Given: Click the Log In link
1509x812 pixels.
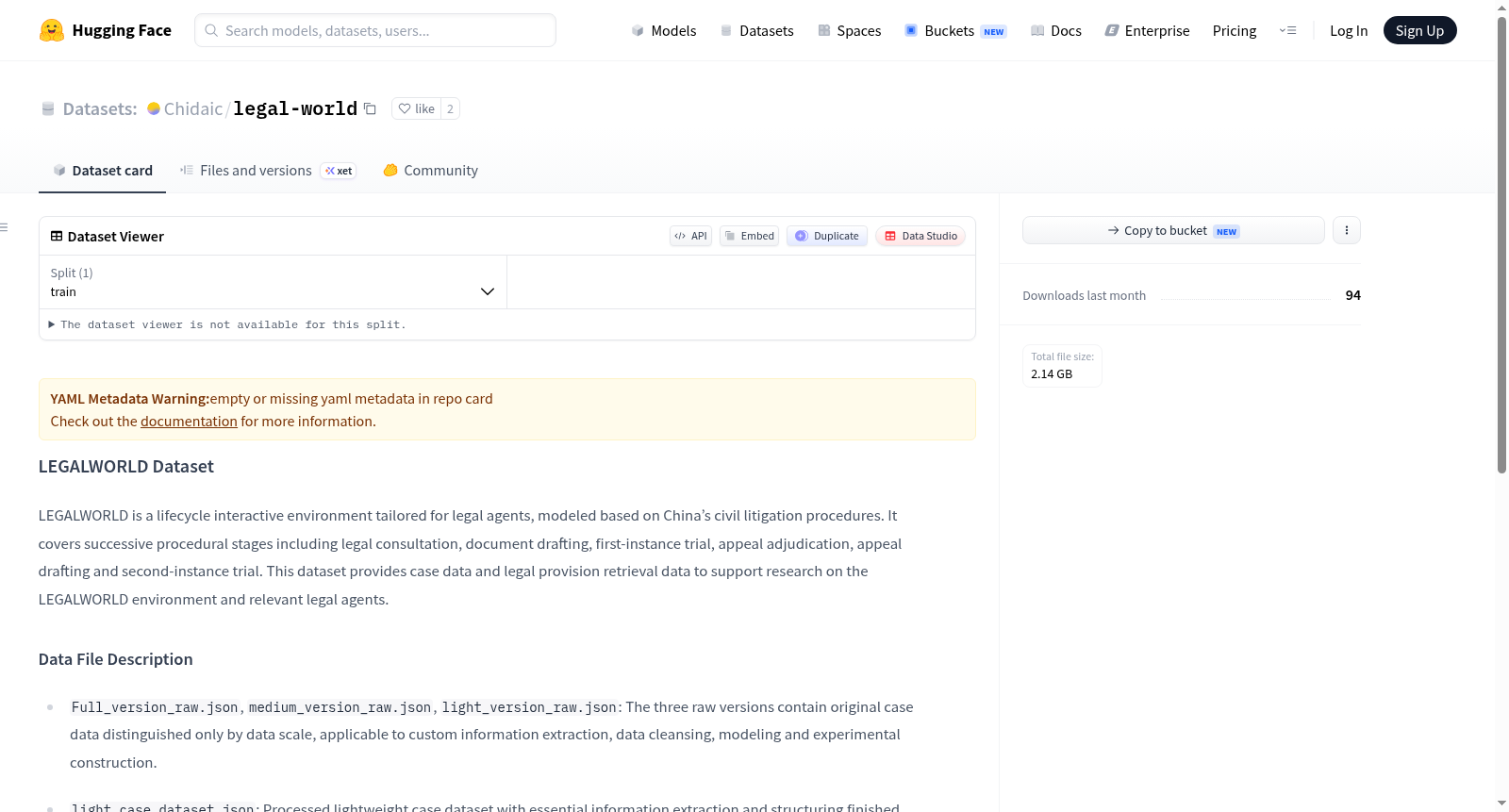Looking at the screenshot, I should tap(1349, 30).
